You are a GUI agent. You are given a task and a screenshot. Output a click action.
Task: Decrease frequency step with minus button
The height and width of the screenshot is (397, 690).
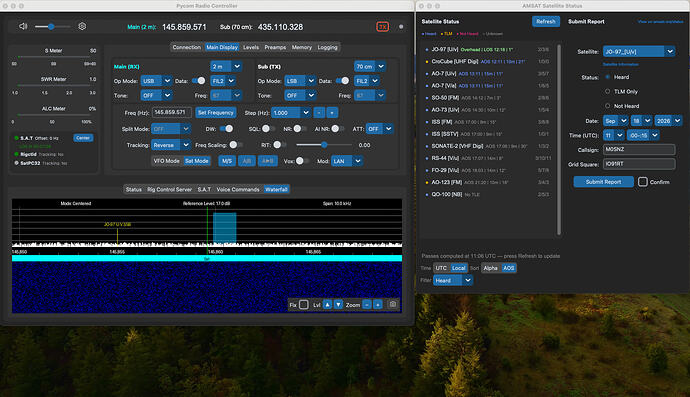[319, 113]
